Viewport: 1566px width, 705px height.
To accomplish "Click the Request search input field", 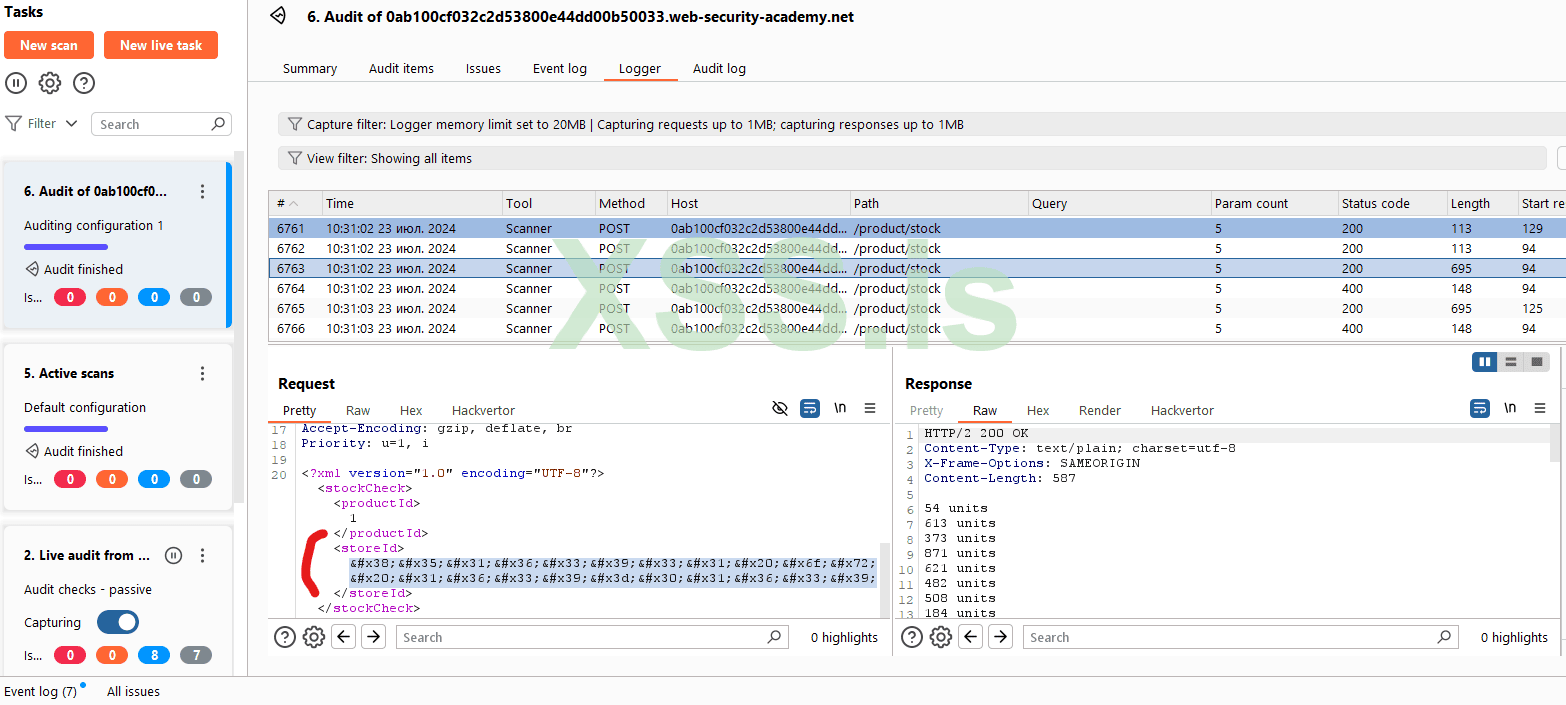I will [x=580, y=637].
